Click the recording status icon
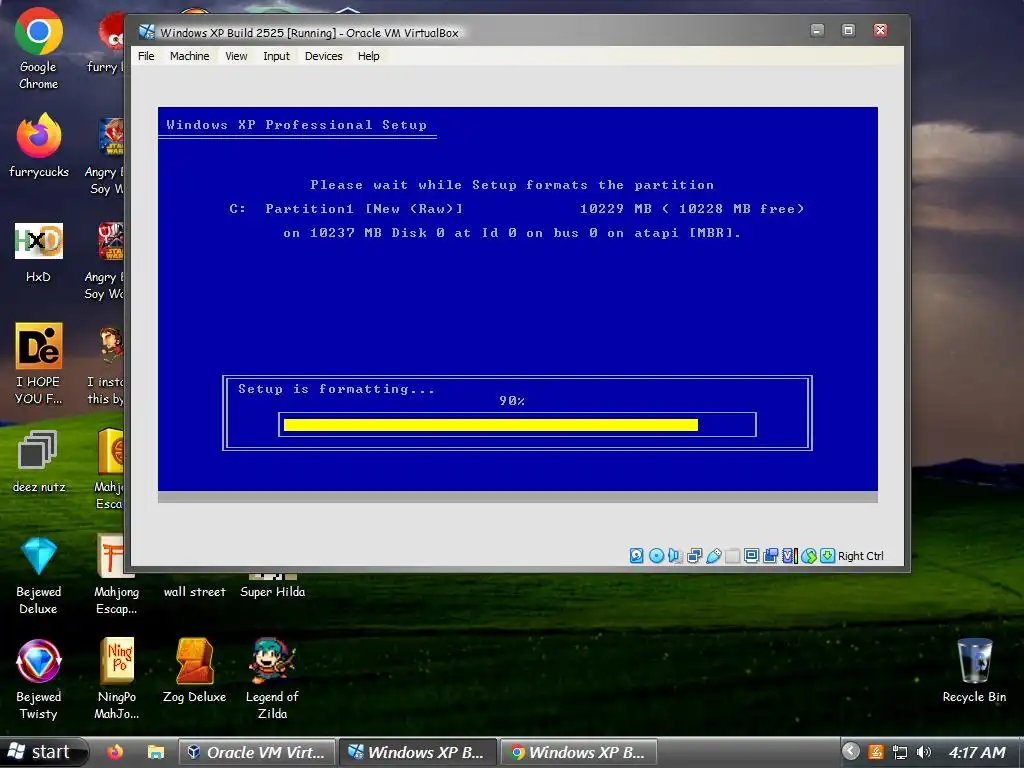Viewport: 1024px width, 768px height. pos(771,556)
